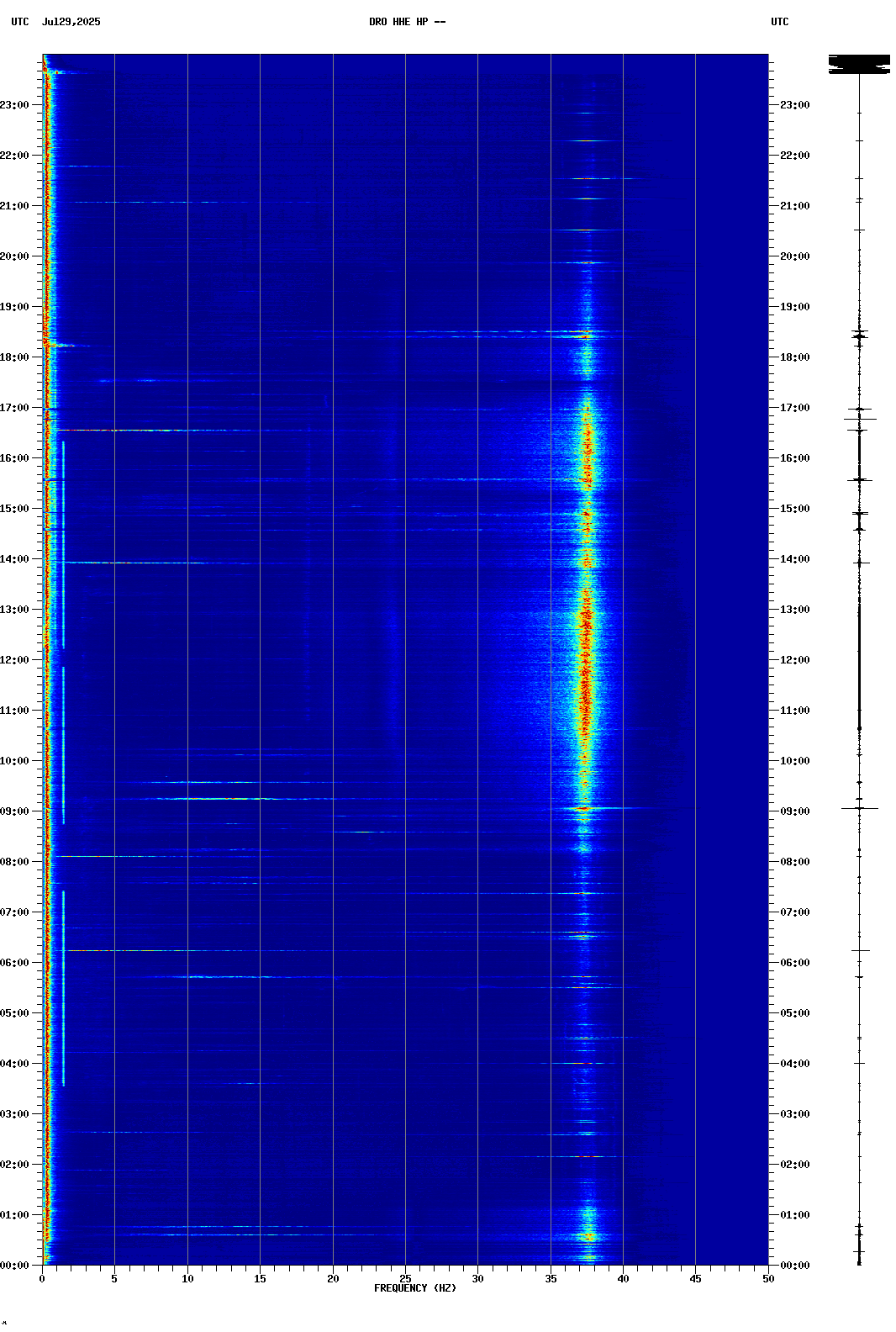
Task: Select the UTC label beside the date
Action: 20,22
